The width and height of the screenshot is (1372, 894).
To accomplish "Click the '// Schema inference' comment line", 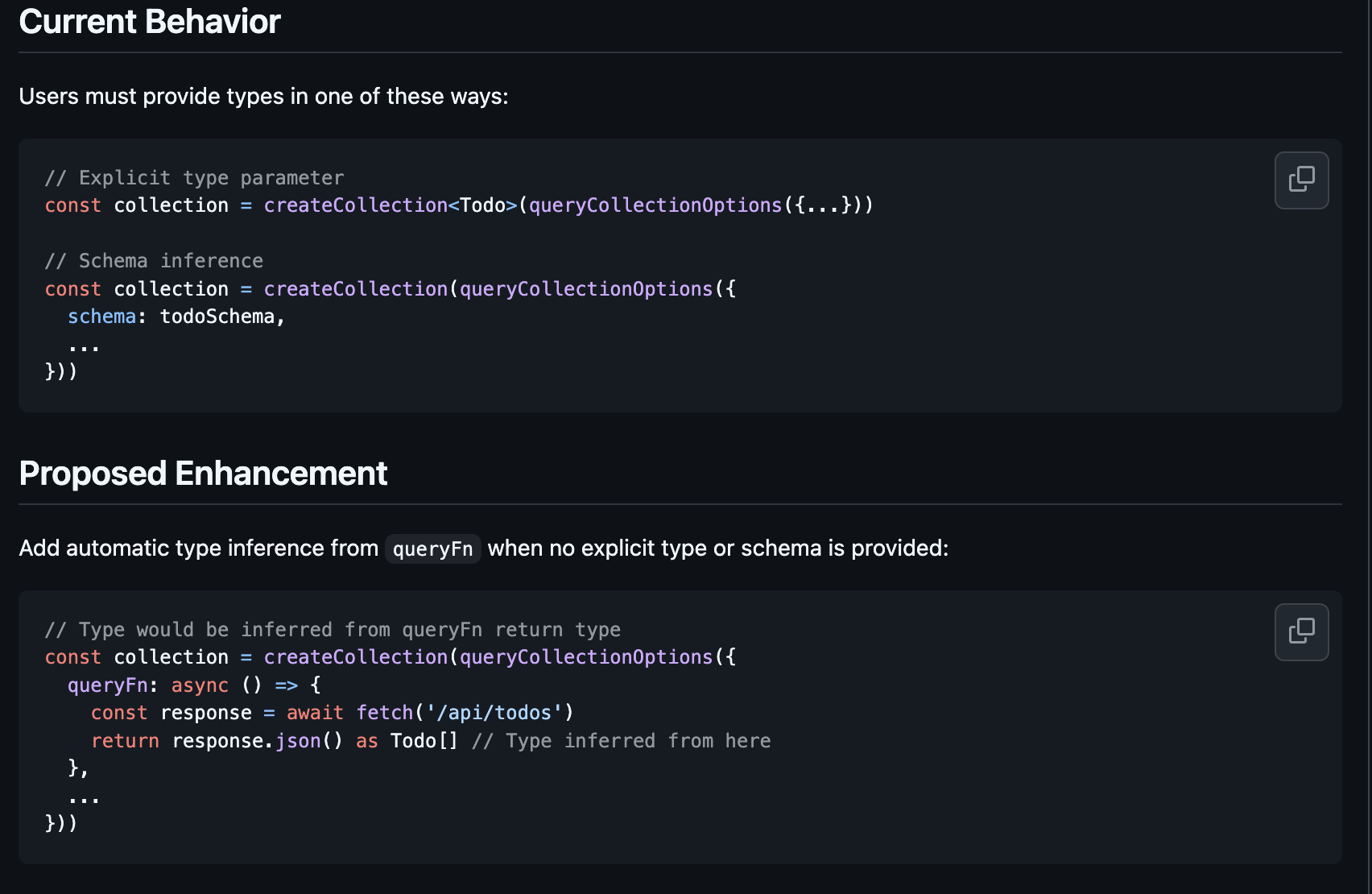I will [154, 261].
